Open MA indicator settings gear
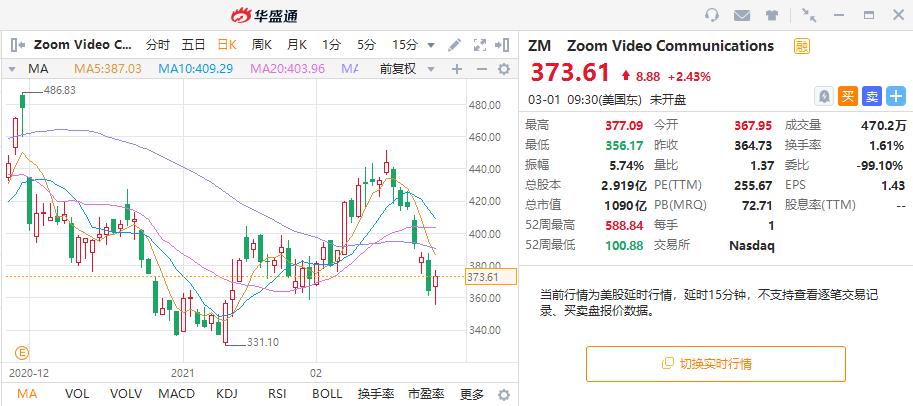The height and width of the screenshot is (406, 913). 504,69
